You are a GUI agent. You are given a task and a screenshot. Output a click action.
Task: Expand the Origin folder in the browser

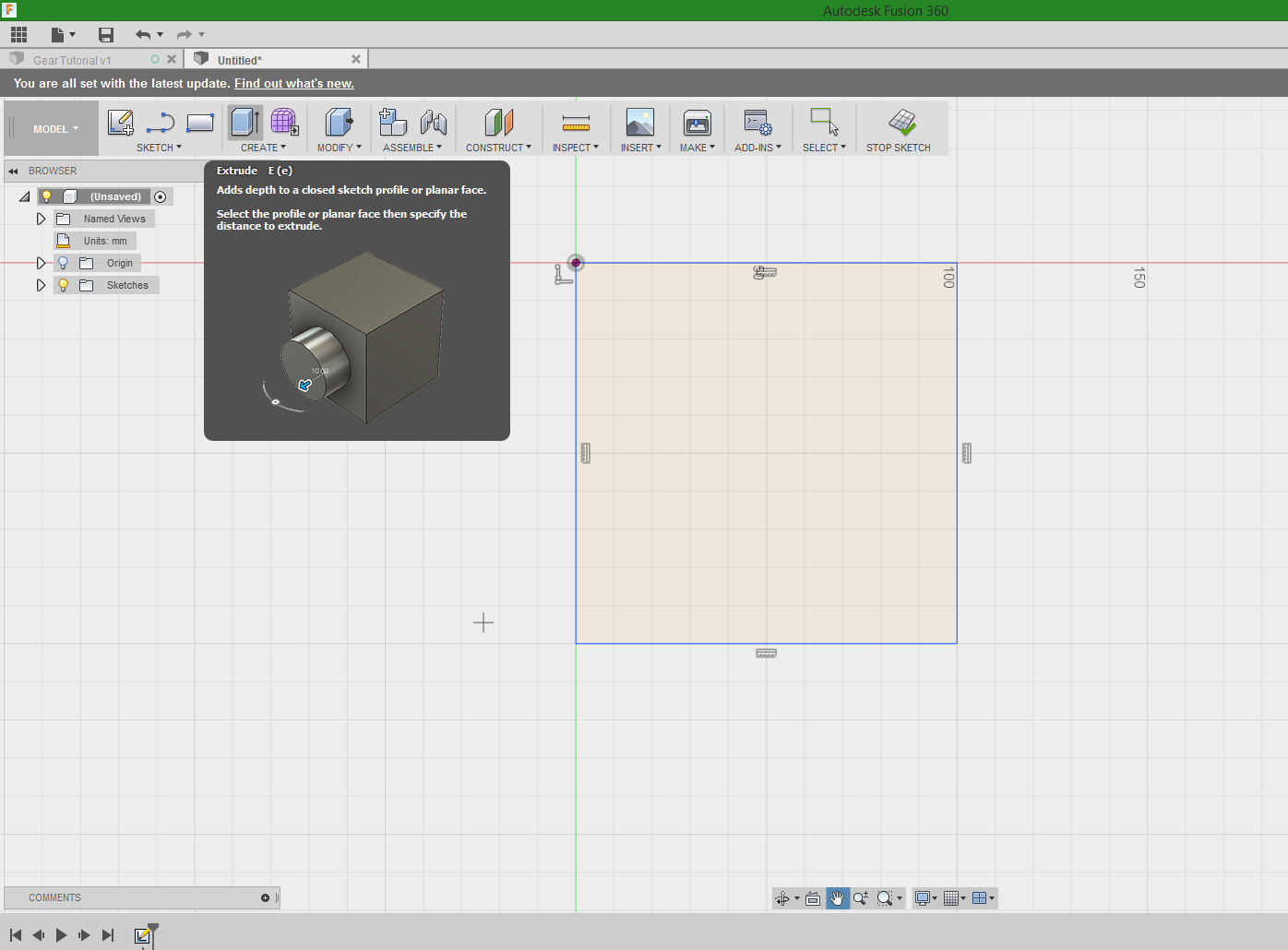point(41,262)
